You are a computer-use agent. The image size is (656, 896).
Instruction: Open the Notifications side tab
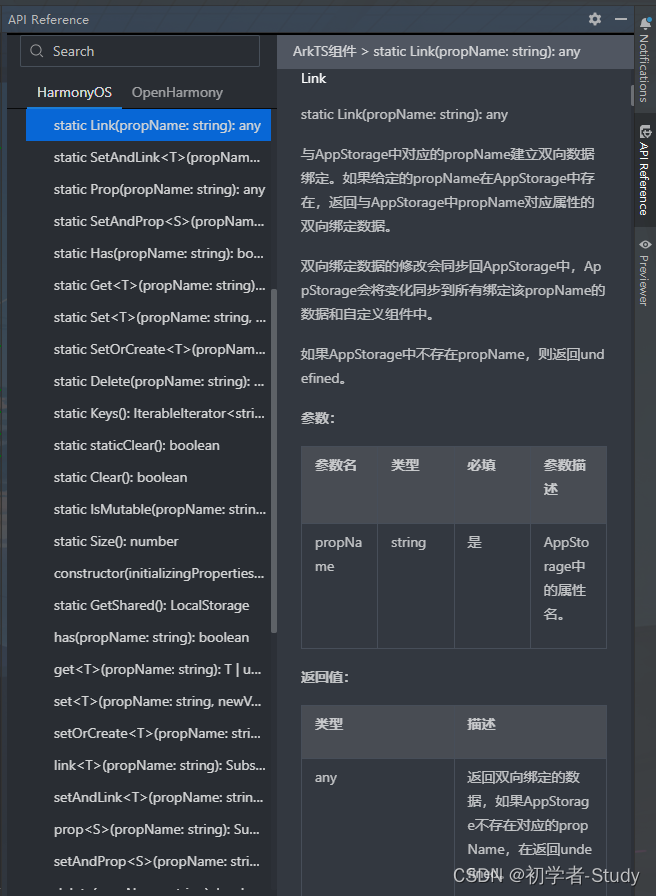point(645,59)
